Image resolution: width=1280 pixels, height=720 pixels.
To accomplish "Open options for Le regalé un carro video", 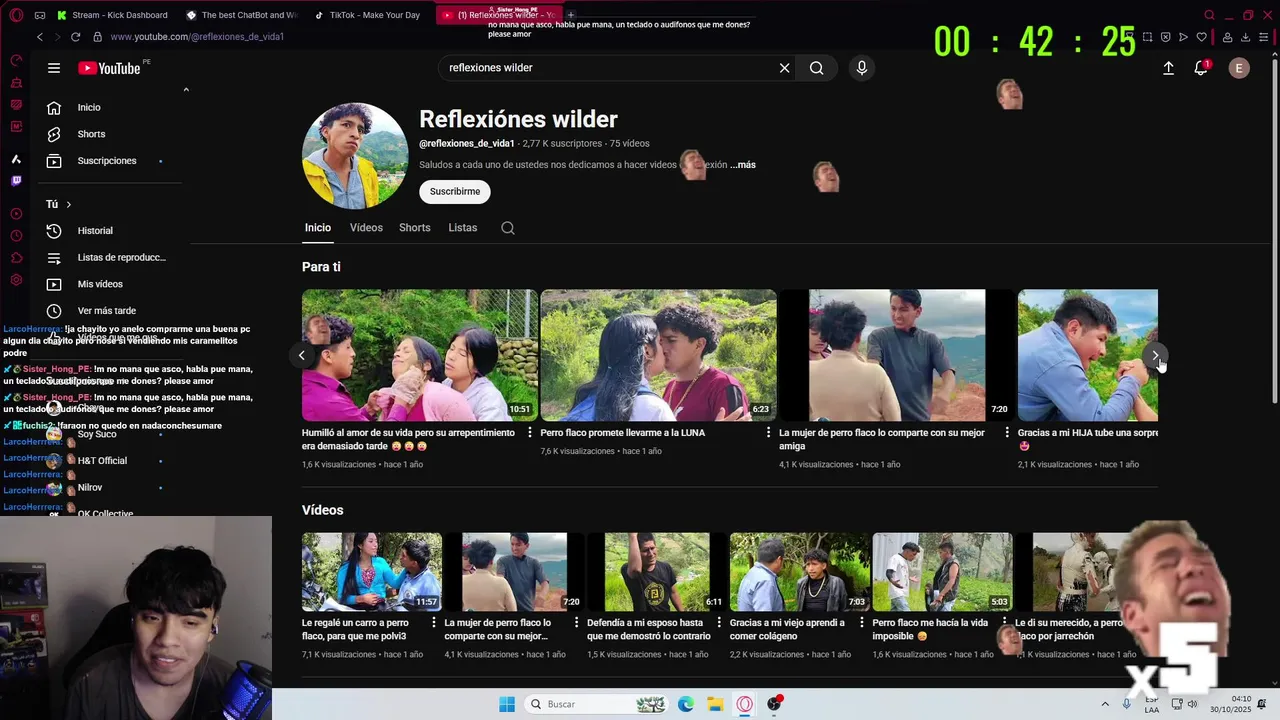I will (x=434, y=622).
